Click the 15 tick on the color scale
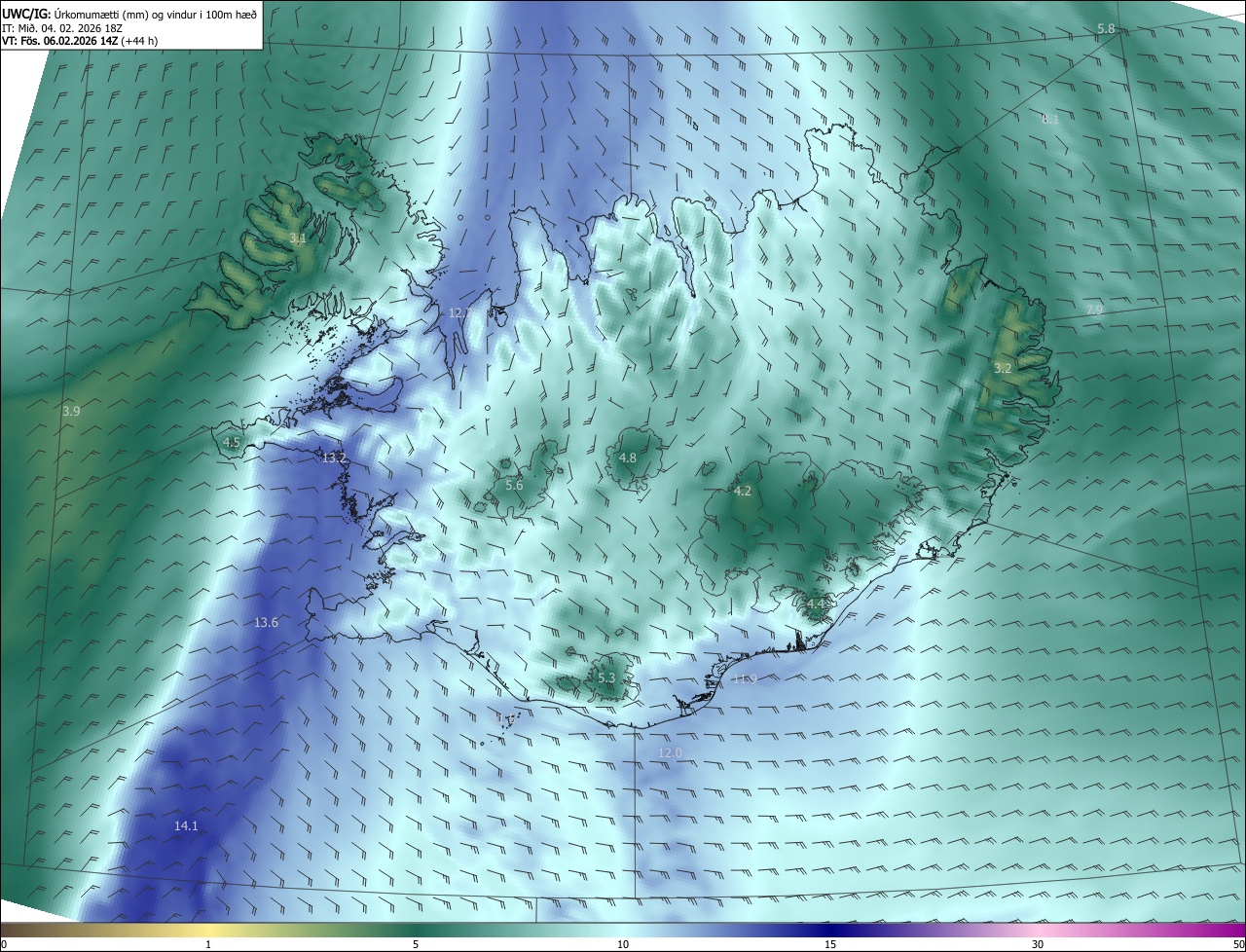The width and height of the screenshot is (1246, 952). coord(830,945)
